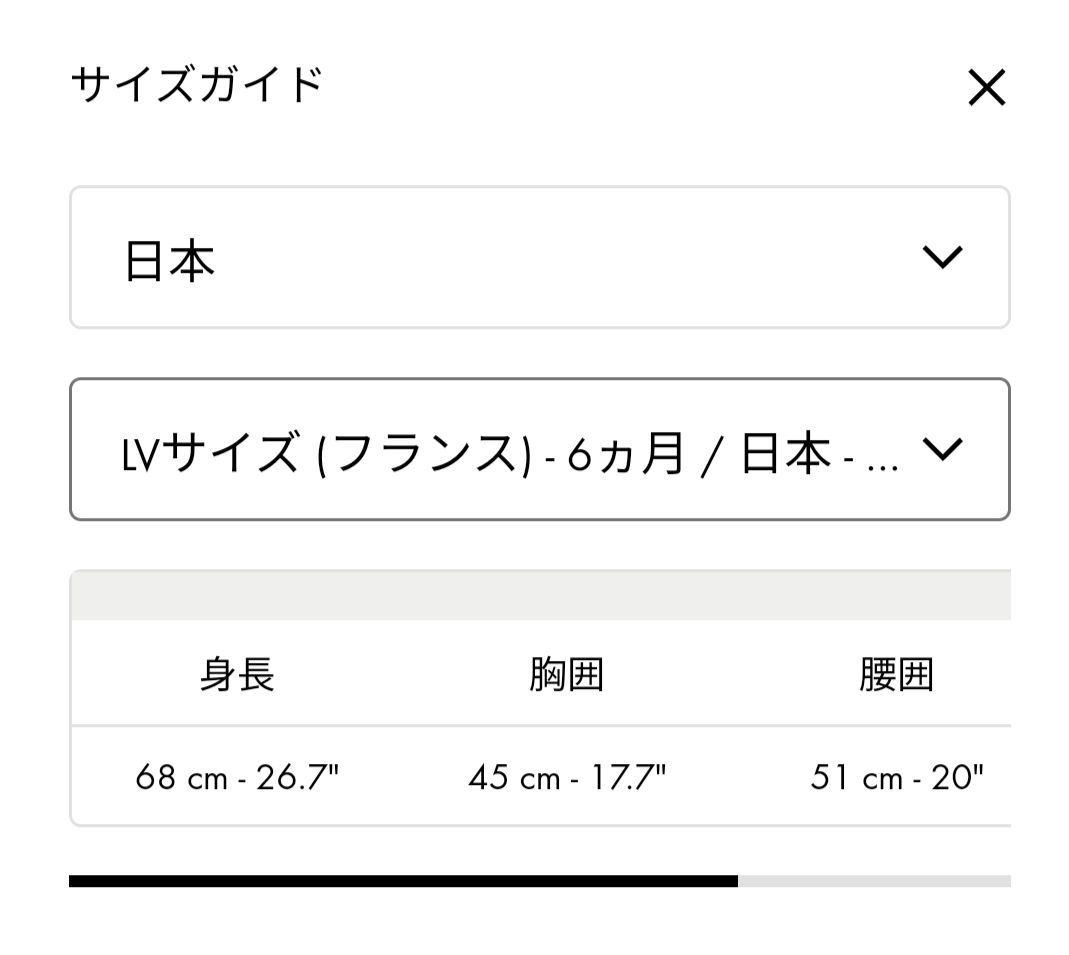Select the 腰囲 column header
The image size is (1069, 955).
pyautogui.click(x=895, y=675)
